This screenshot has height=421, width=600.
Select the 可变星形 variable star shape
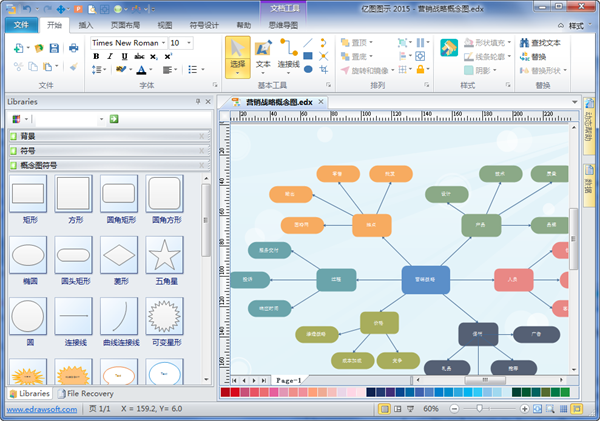pos(163,317)
